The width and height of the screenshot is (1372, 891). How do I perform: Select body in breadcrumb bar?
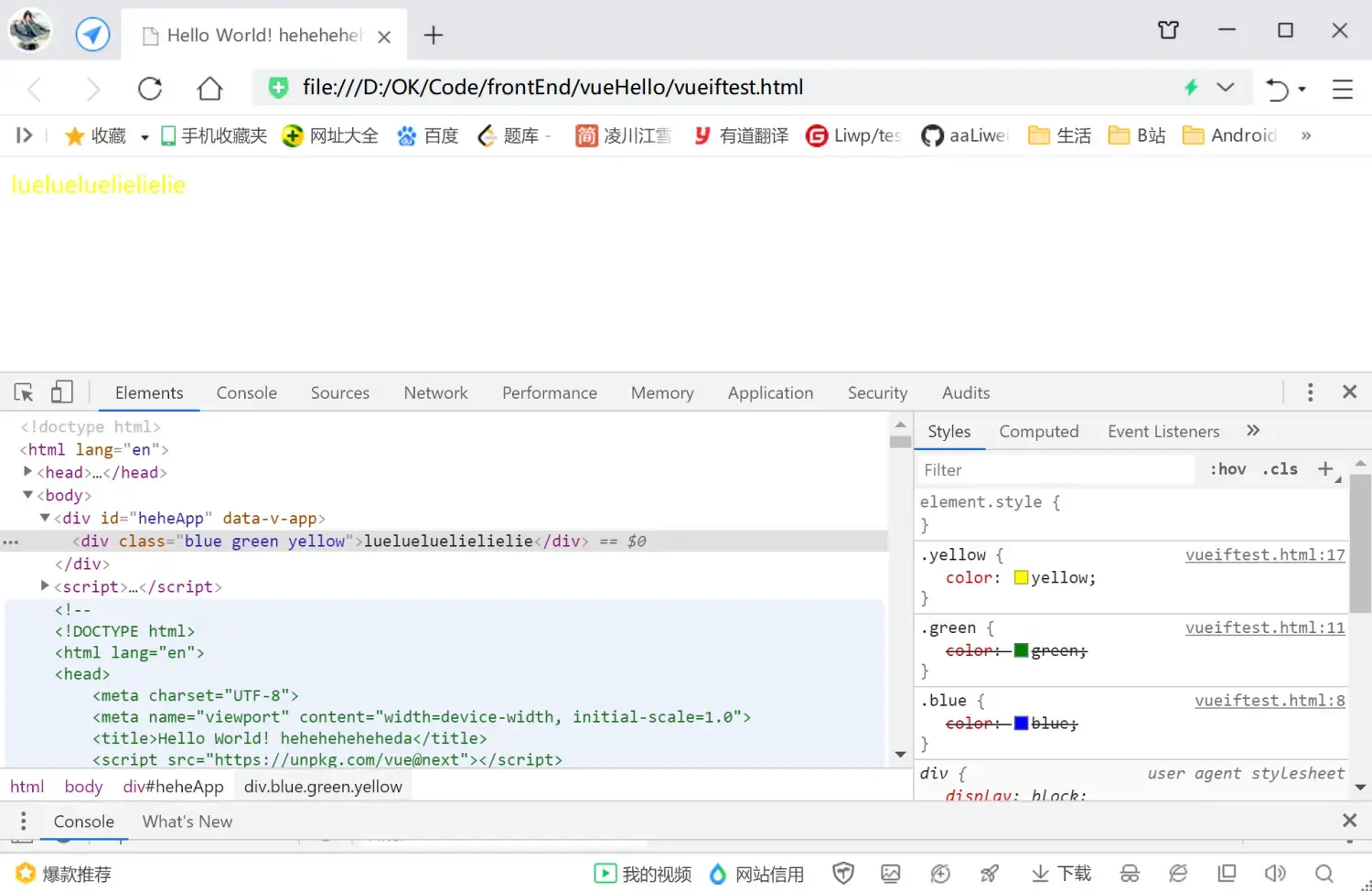83,787
